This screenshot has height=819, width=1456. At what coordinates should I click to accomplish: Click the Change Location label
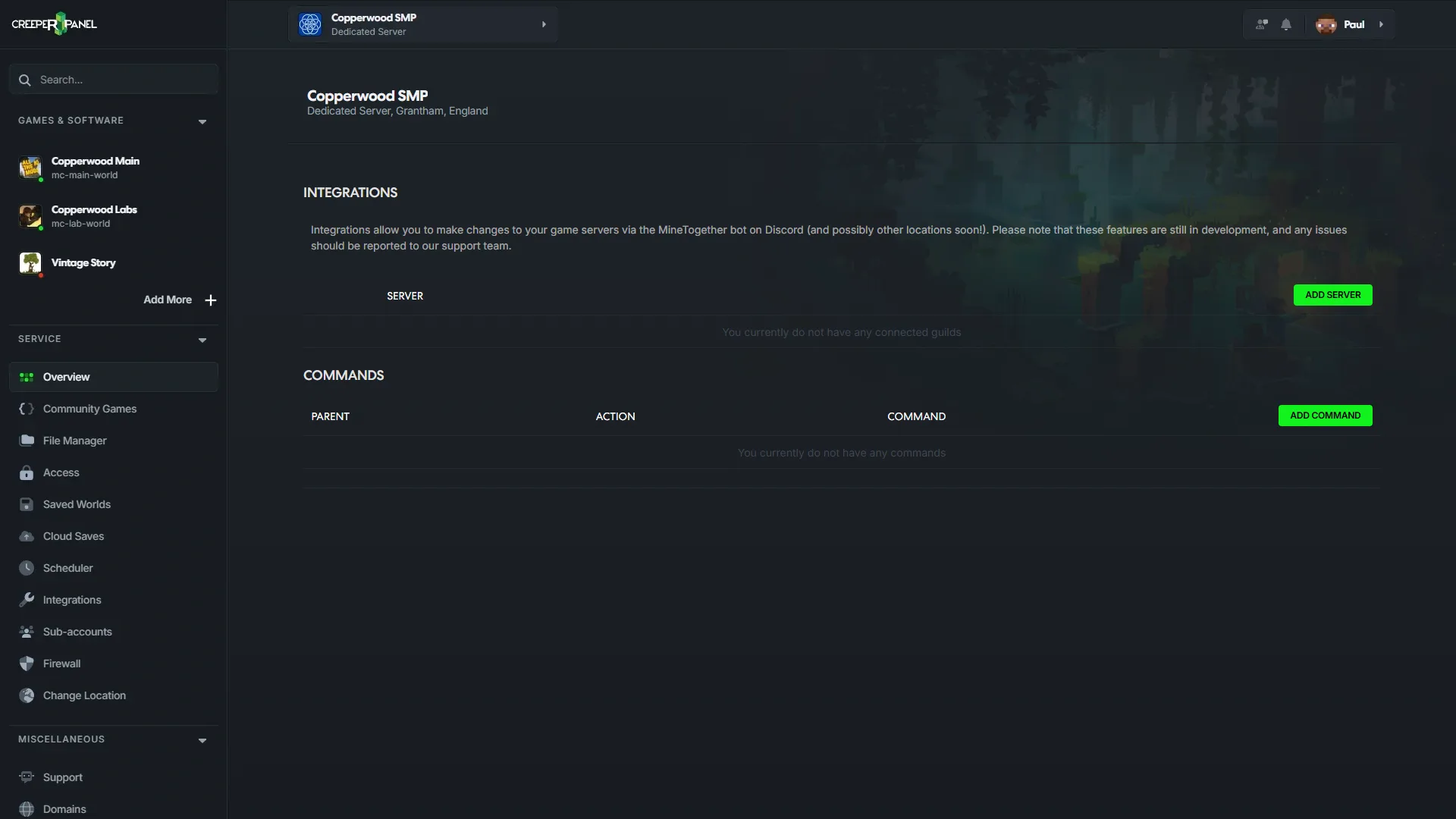pos(84,695)
